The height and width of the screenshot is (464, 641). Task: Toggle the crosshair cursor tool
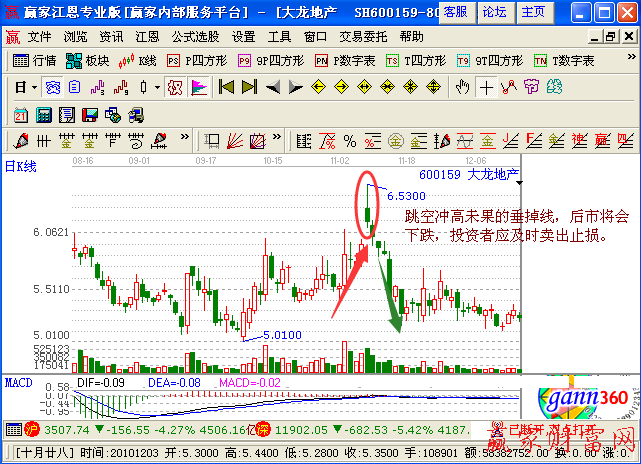(486, 87)
